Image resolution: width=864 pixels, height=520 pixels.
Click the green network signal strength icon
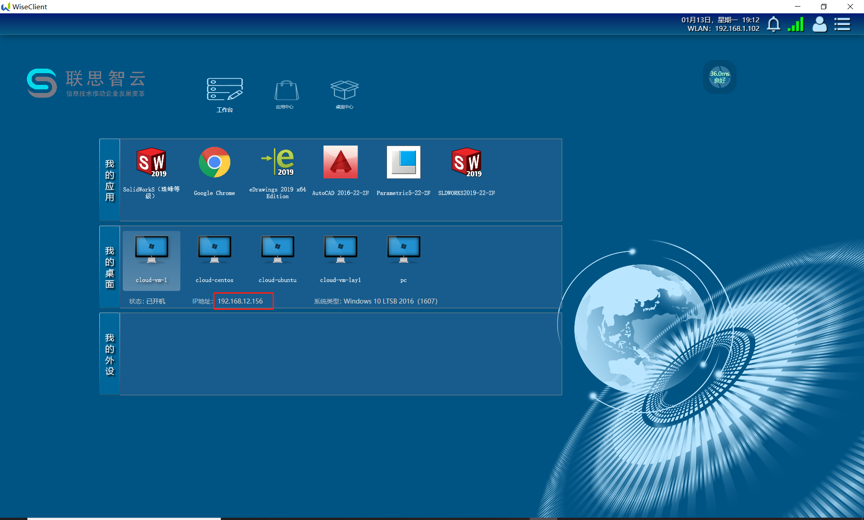(795, 24)
